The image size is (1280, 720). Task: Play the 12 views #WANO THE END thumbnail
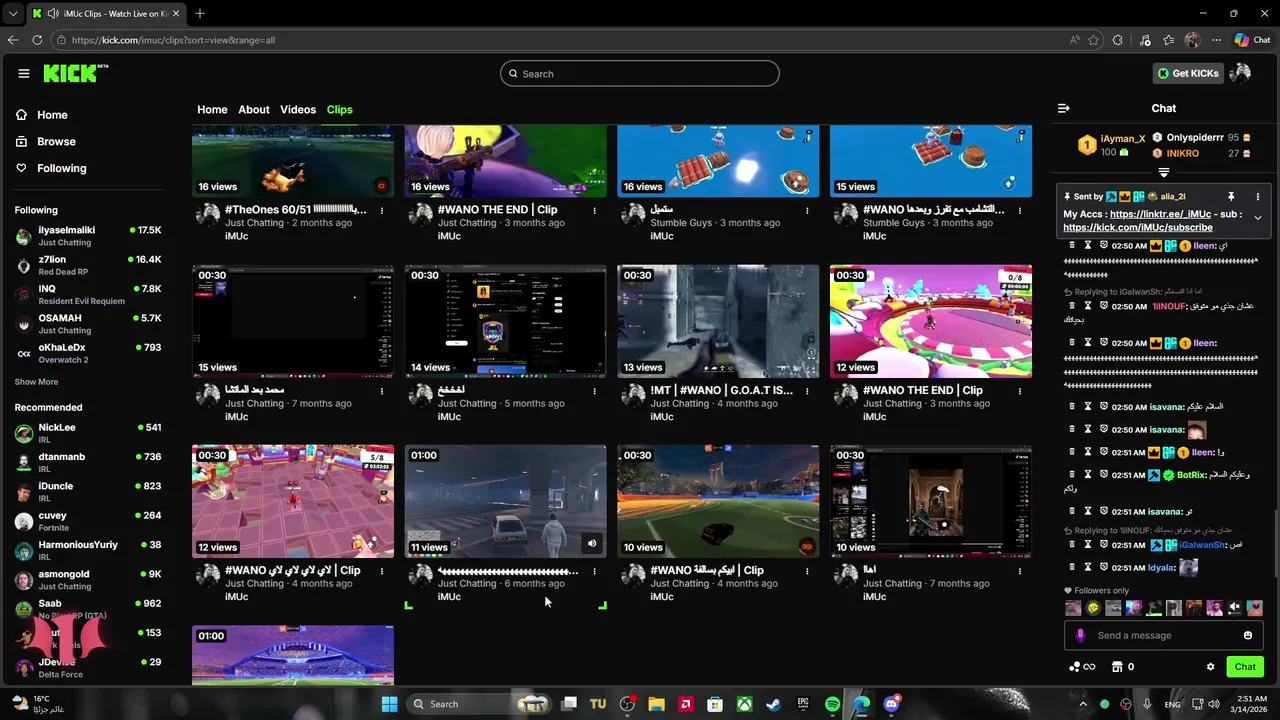click(931, 321)
